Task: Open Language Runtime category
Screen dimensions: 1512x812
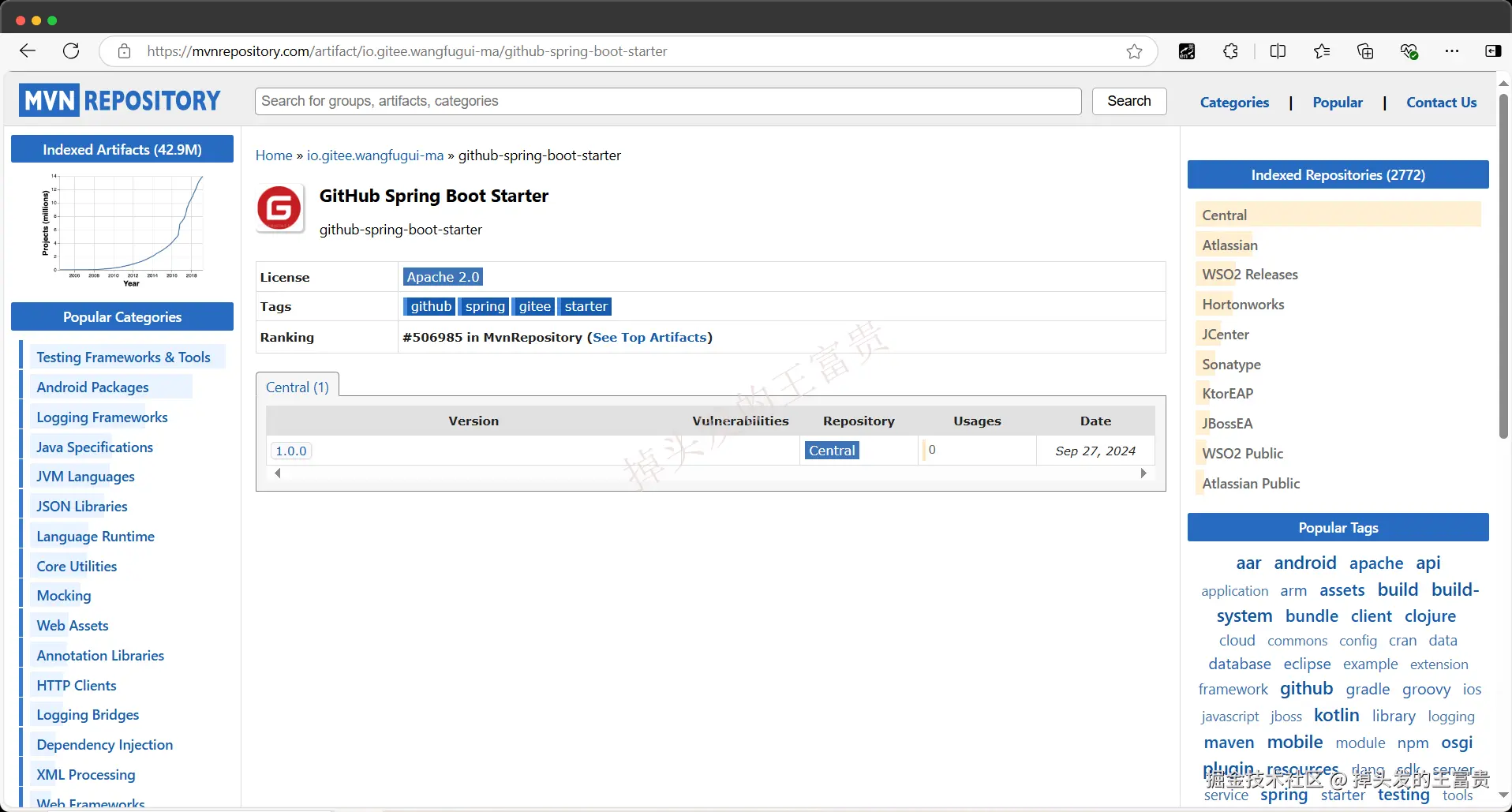Action: [95, 537]
